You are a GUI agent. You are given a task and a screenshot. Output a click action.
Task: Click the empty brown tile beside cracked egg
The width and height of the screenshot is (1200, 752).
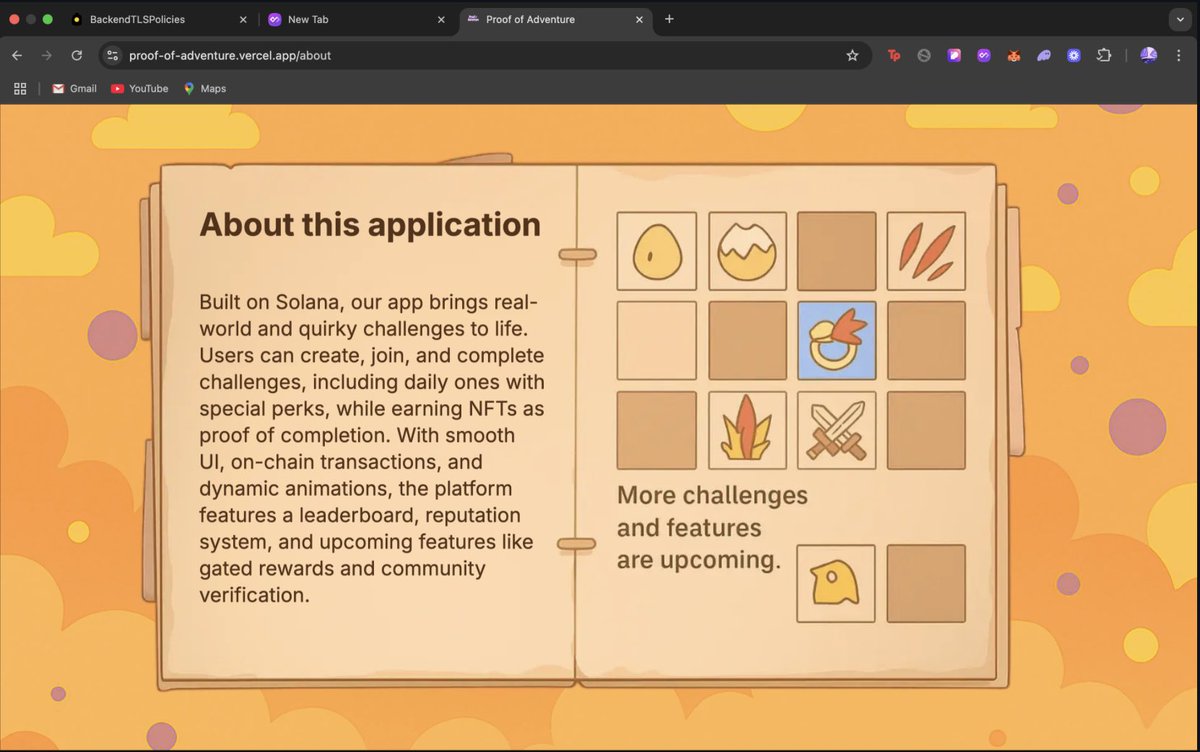pyautogui.click(x=837, y=251)
